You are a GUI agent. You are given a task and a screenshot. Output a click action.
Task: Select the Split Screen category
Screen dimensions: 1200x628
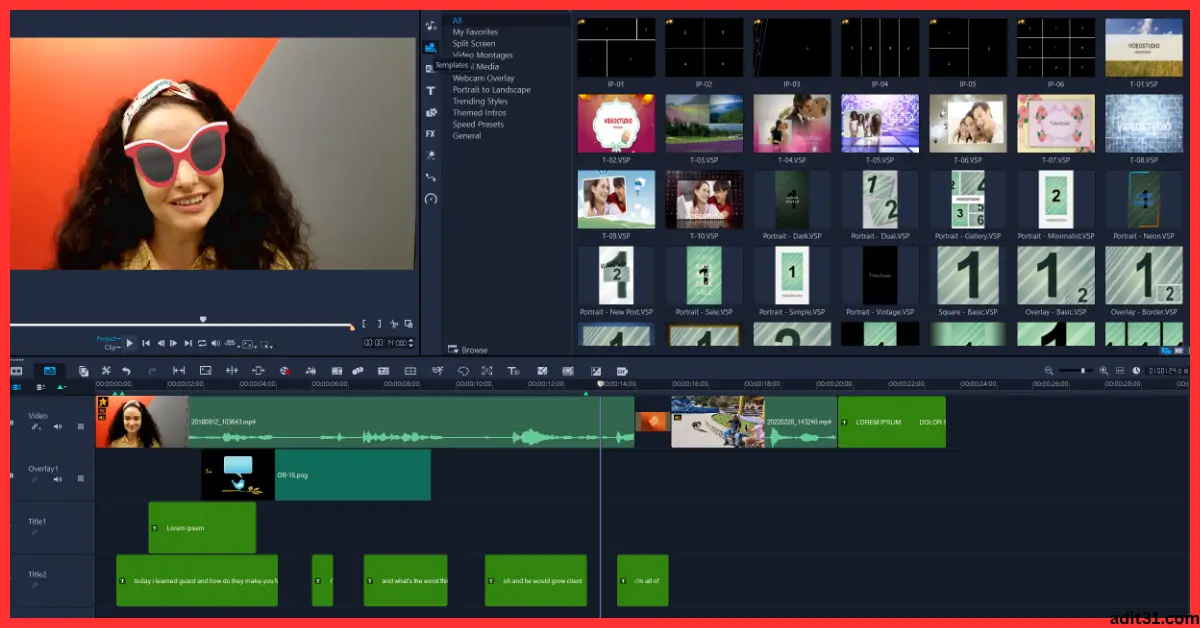(x=474, y=43)
